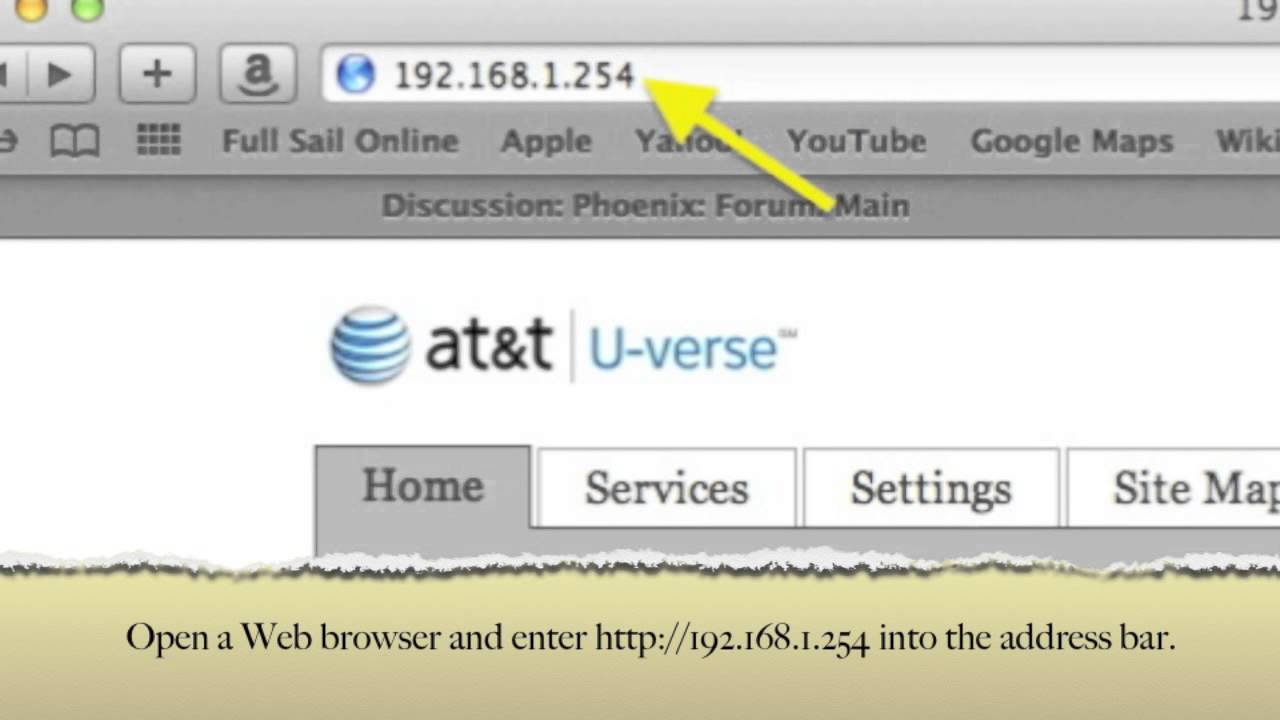Click the yellow minimize window button
Image resolution: width=1280 pixels, height=720 pixels.
click(32, 9)
